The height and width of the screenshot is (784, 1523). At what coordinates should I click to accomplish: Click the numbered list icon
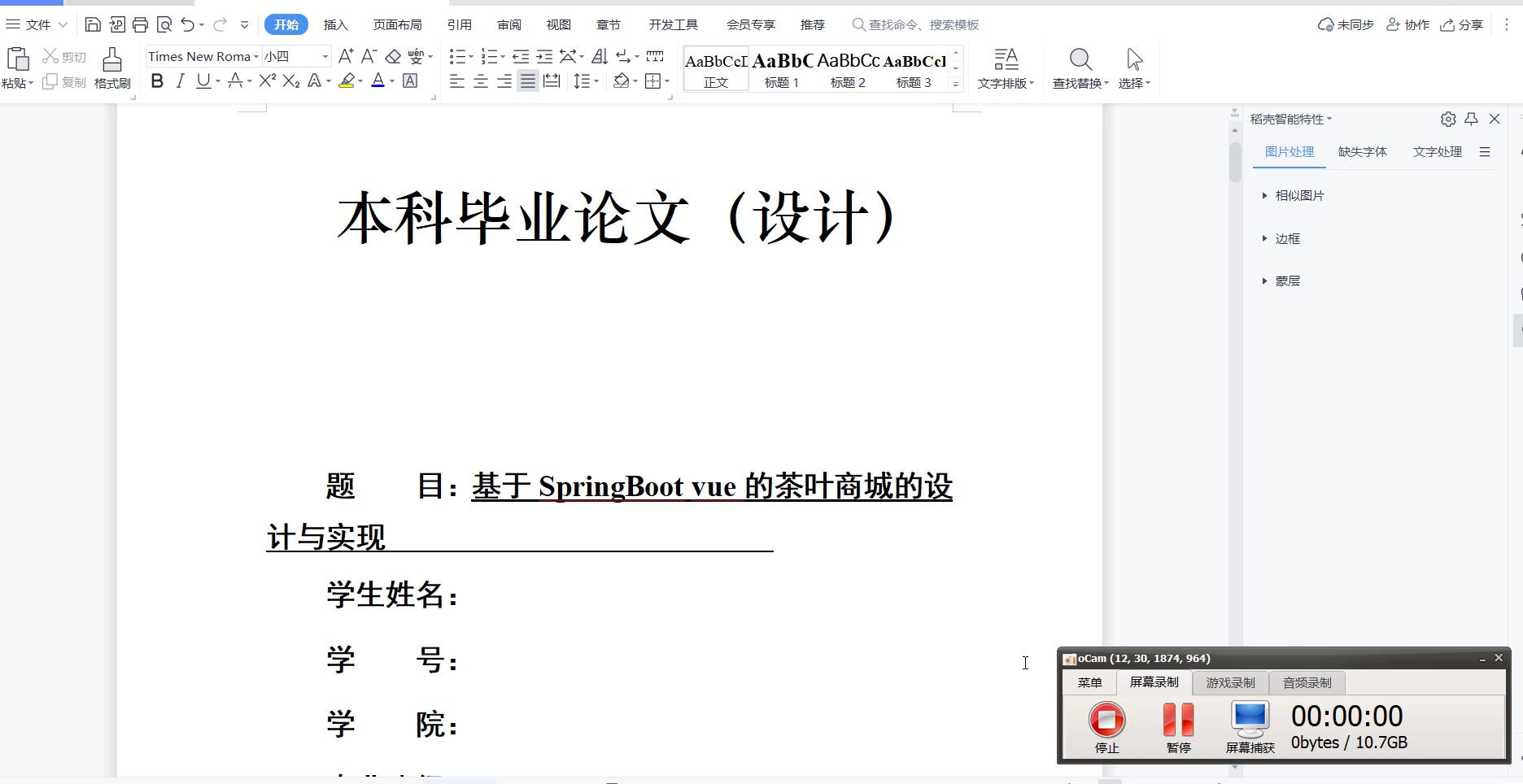coord(489,56)
